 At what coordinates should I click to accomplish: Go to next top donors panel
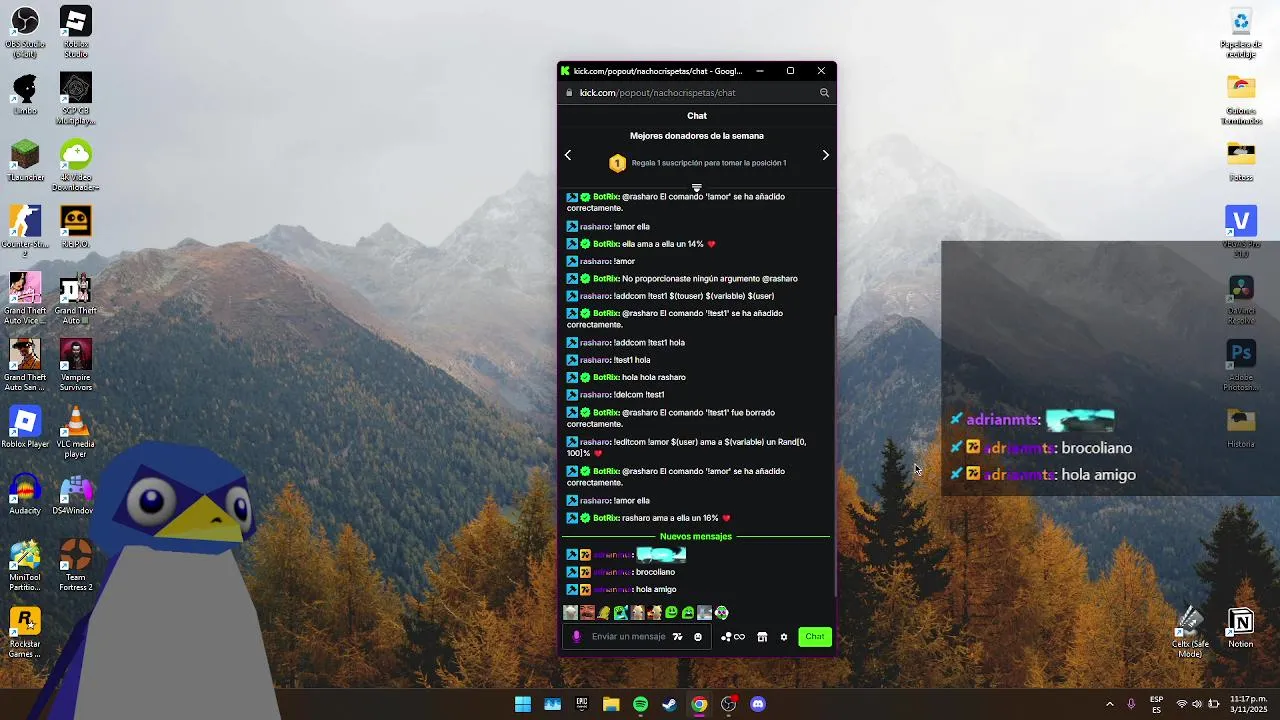[825, 155]
